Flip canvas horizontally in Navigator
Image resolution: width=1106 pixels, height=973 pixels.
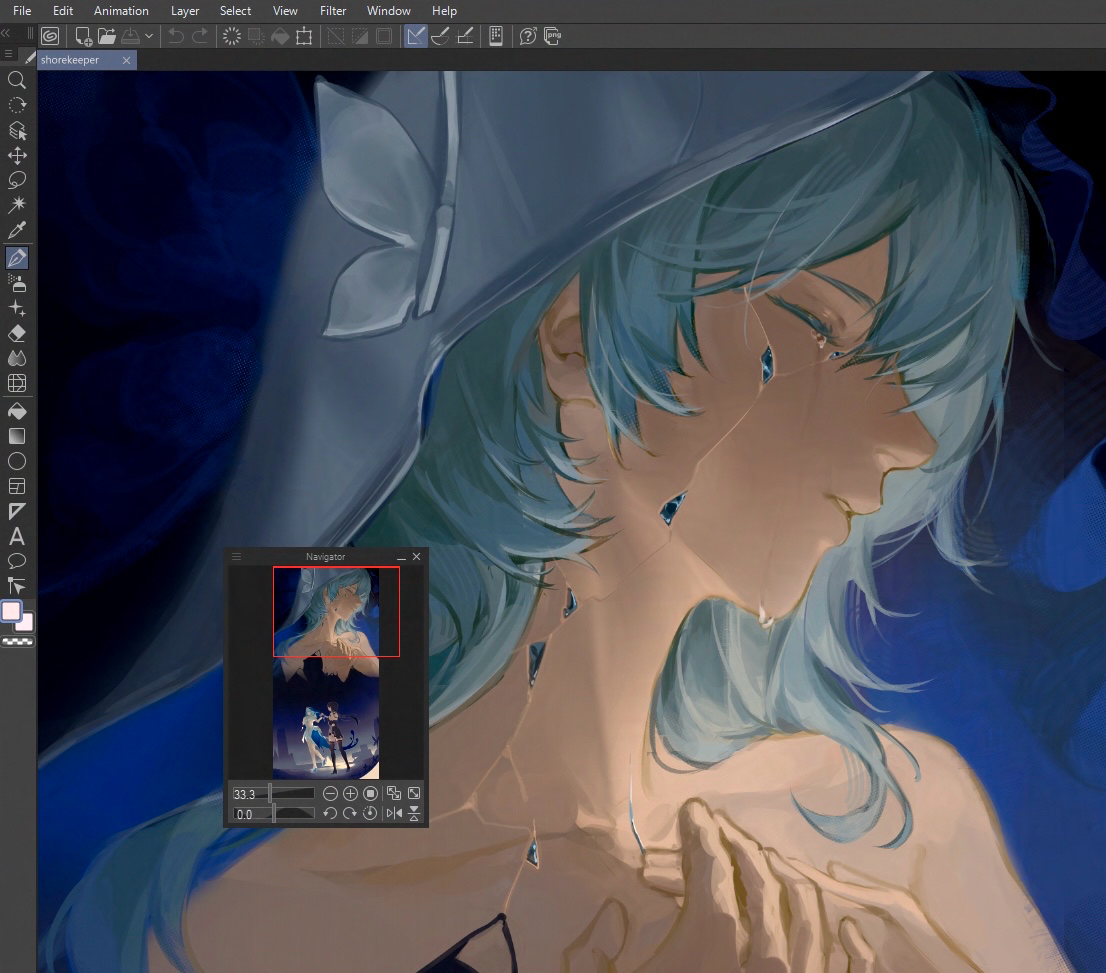click(394, 813)
